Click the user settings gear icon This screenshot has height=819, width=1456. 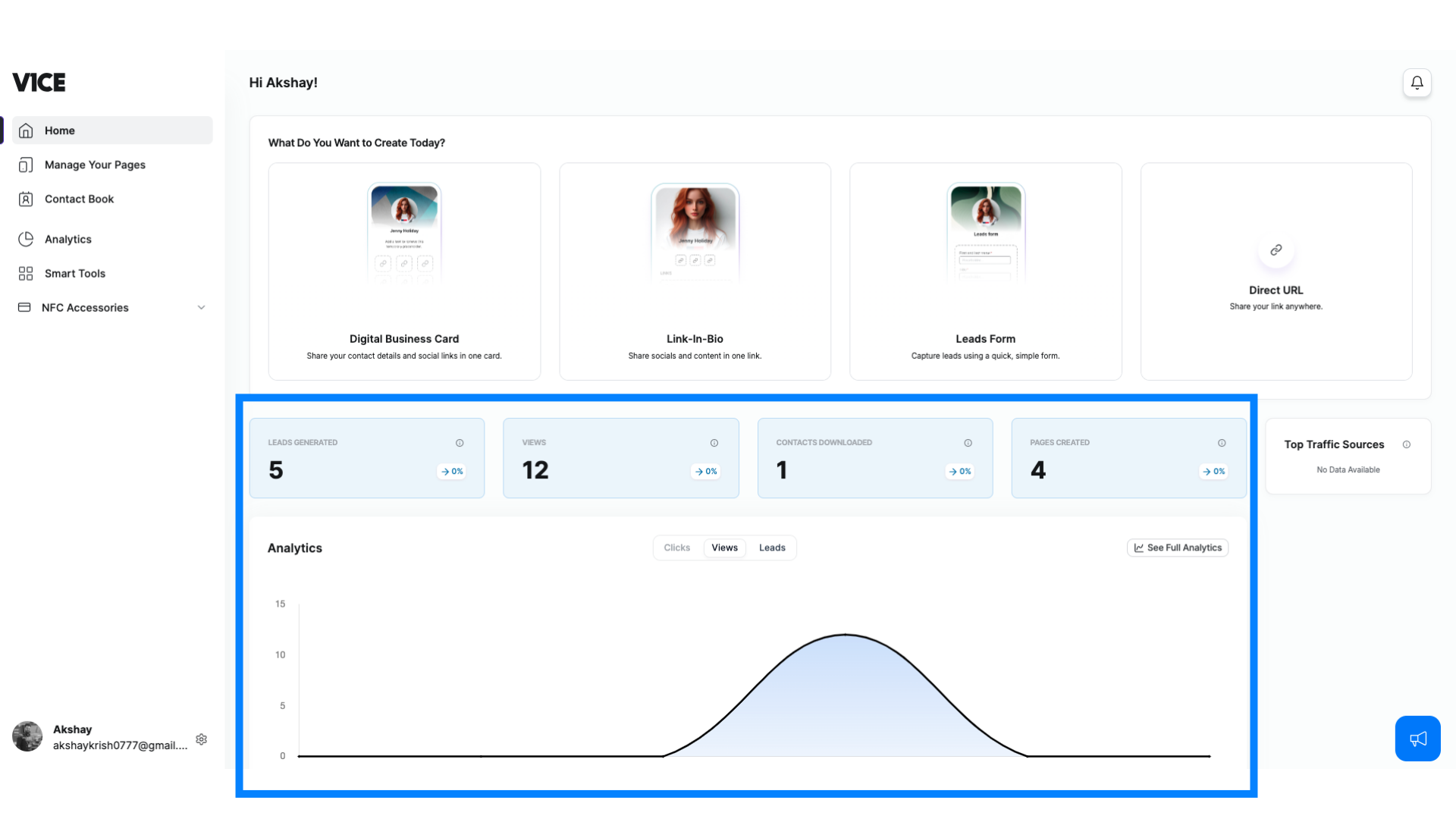pyautogui.click(x=201, y=738)
